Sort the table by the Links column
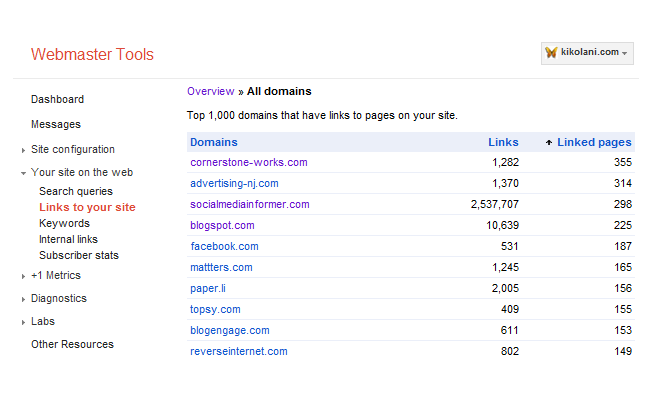 tap(503, 142)
